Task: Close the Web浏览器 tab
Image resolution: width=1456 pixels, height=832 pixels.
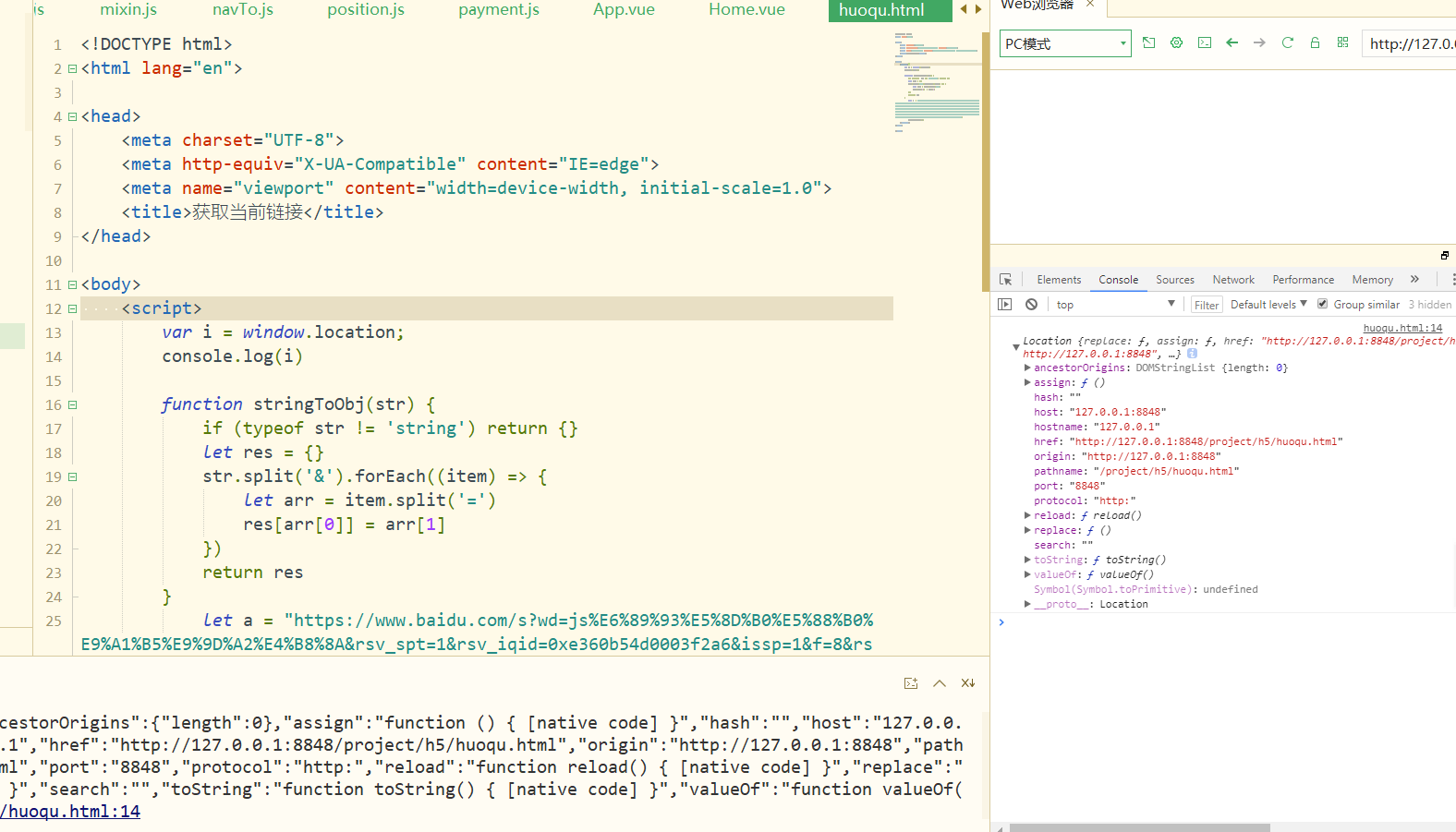Action: [x=1090, y=5]
